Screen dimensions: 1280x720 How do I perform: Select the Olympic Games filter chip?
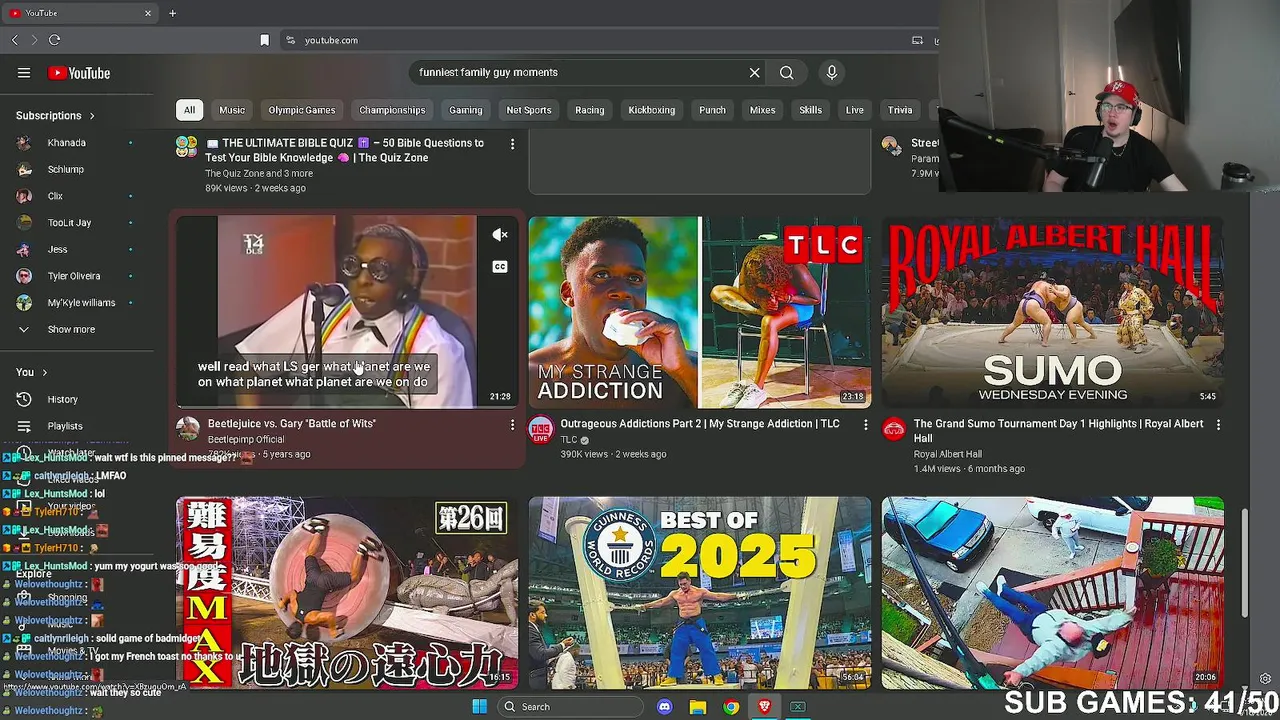pyautogui.click(x=301, y=110)
